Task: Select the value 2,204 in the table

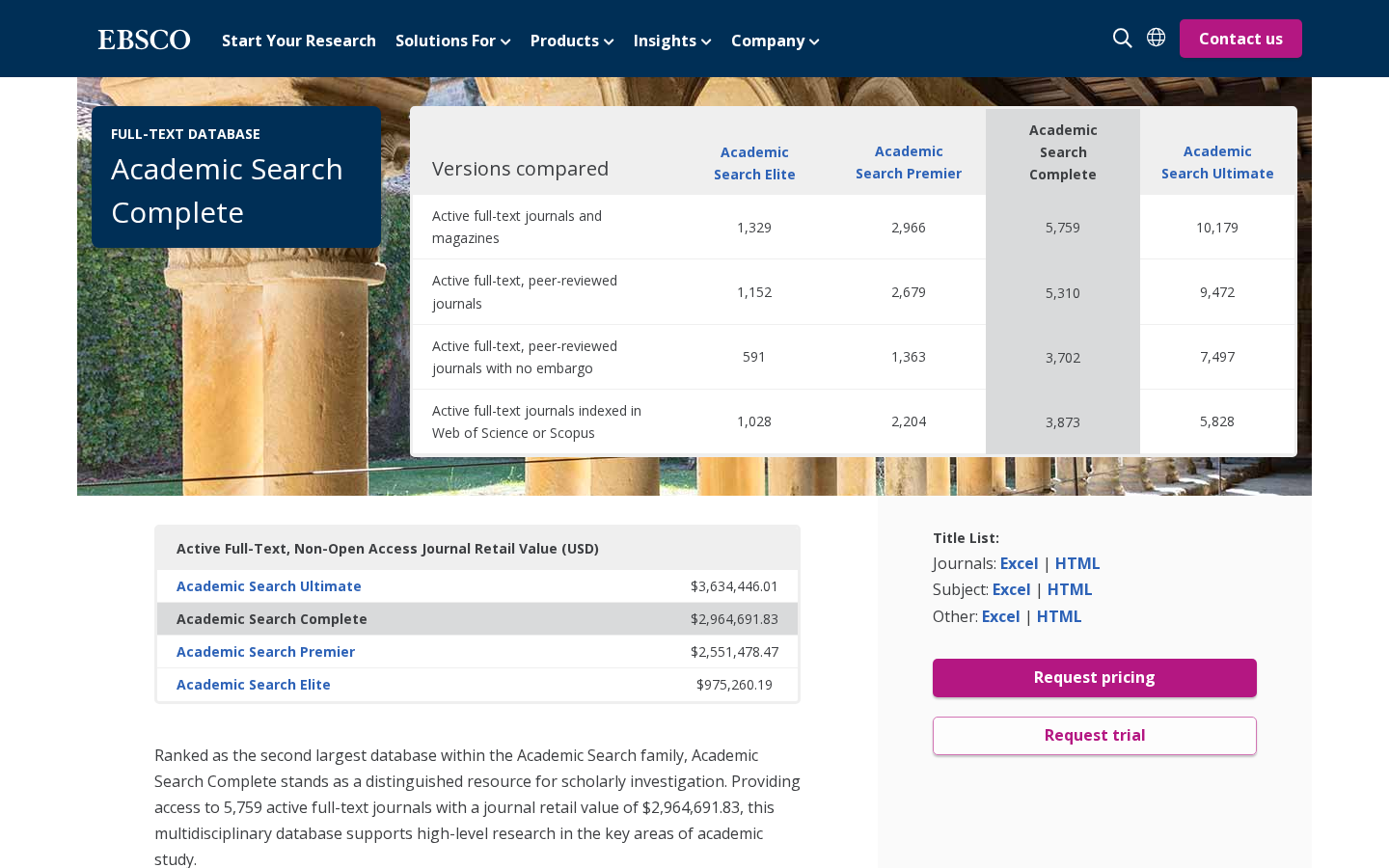Action: point(909,421)
